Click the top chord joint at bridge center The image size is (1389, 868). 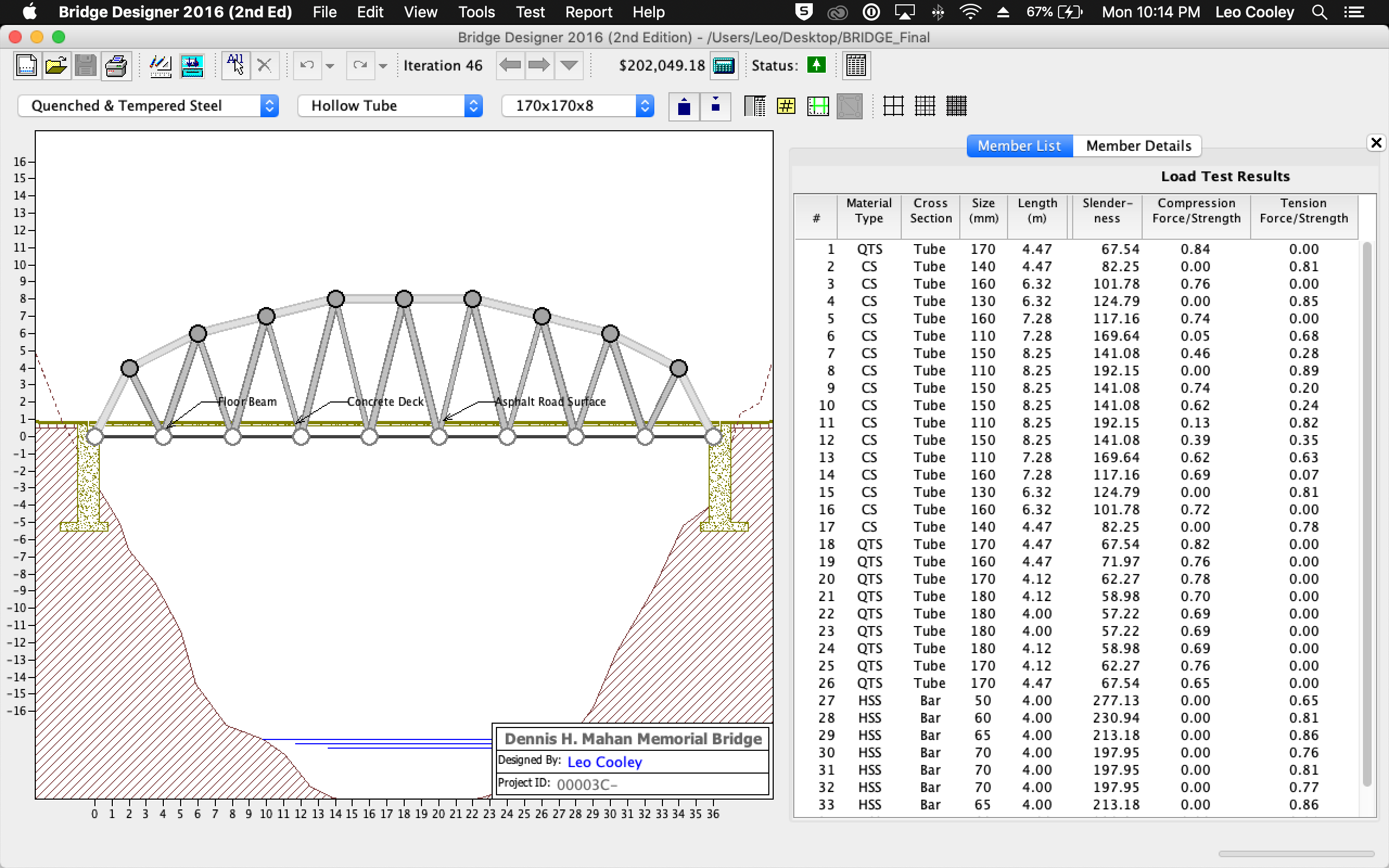click(404, 298)
